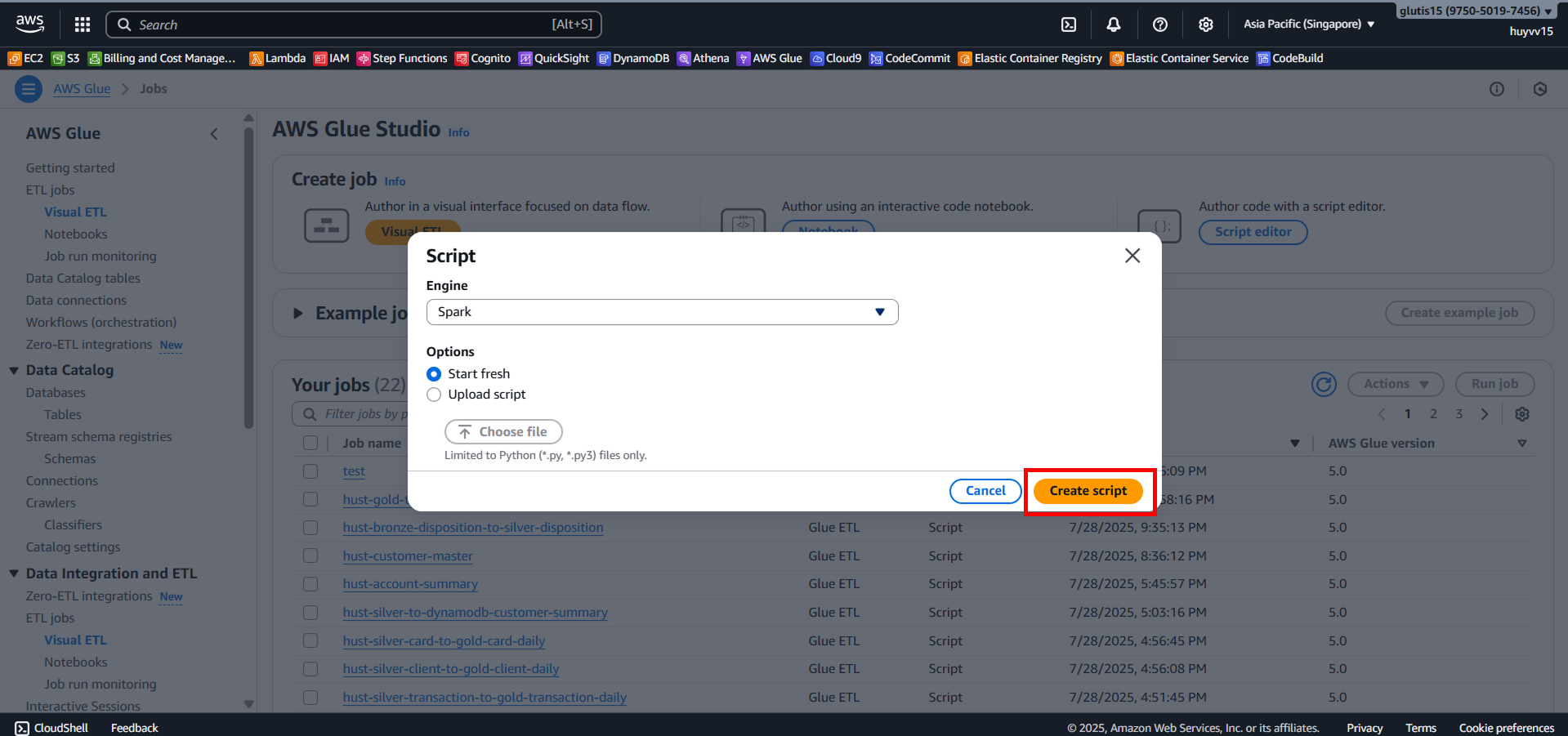1568x736 pixels.
Task: Toggle the side navigation hamburger menu
Action: coord(29,89)
